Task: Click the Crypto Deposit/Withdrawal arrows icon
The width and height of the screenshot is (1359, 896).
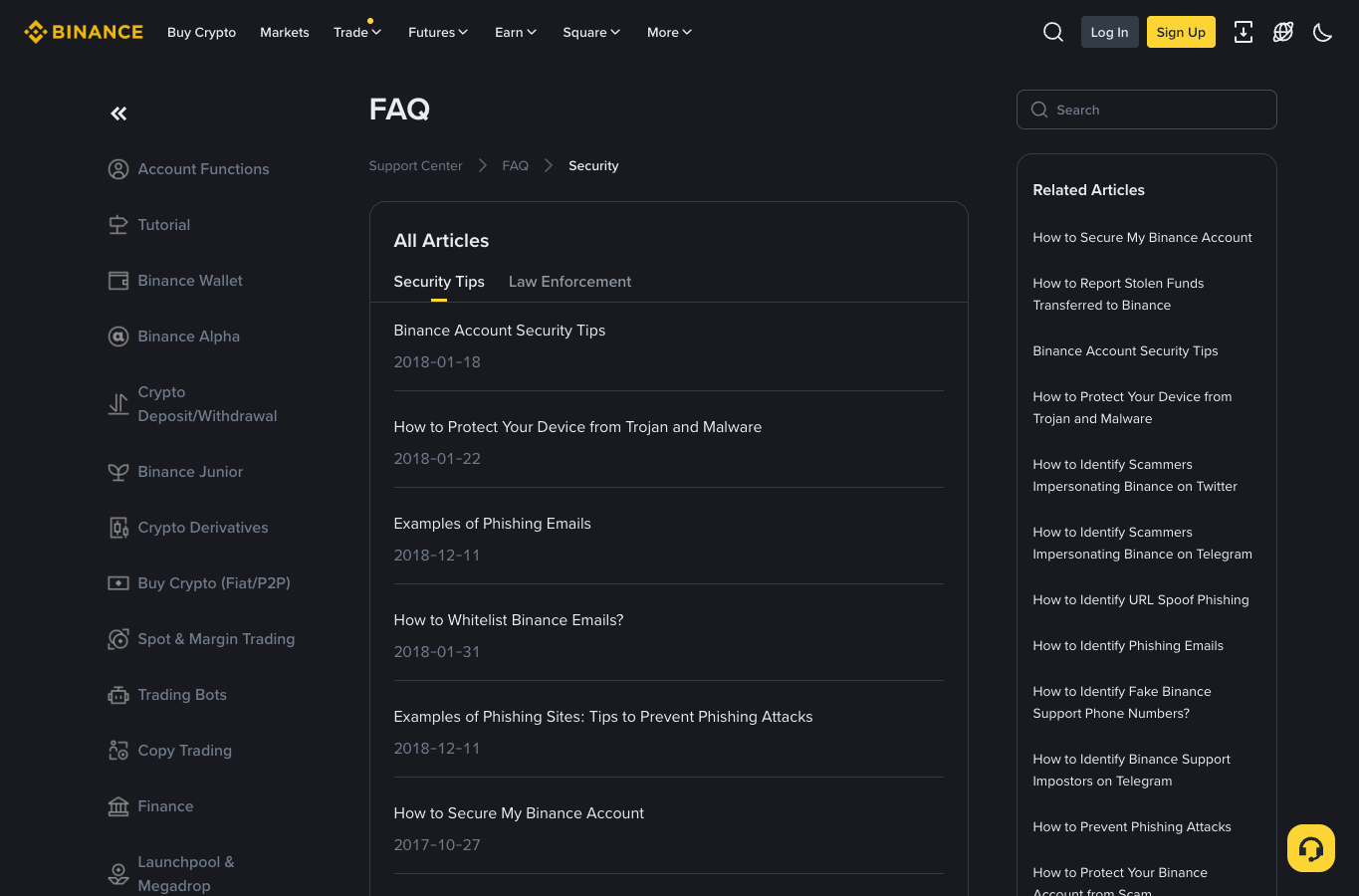Action: (118, 404)
